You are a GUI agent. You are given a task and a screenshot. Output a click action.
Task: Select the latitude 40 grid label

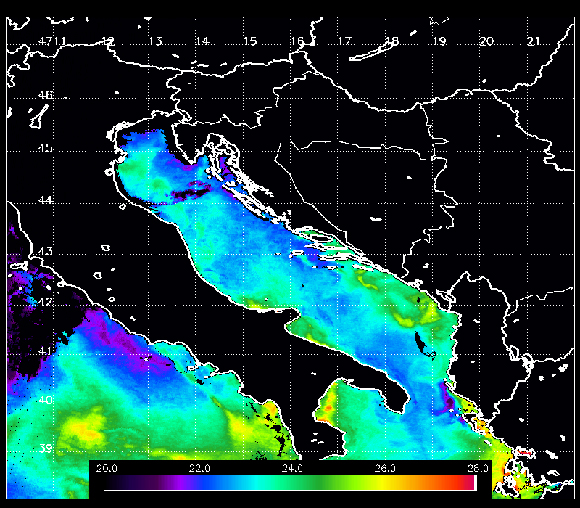(x=45, y=400)
